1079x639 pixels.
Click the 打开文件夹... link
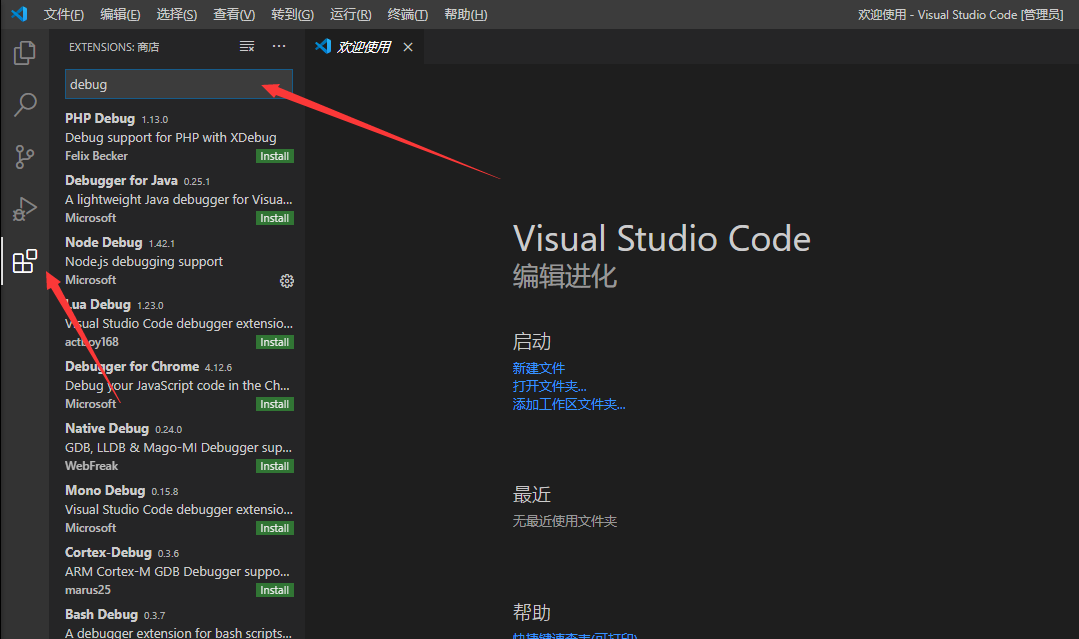tap(549, 386)
